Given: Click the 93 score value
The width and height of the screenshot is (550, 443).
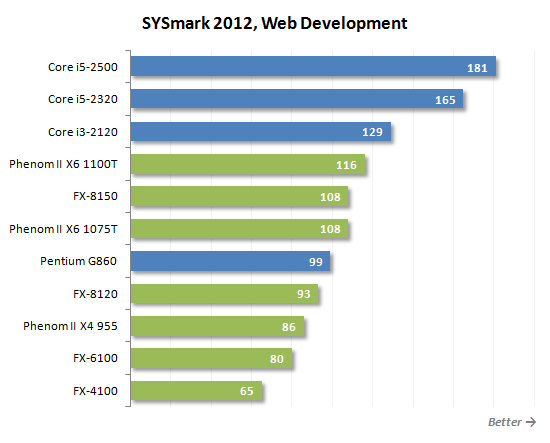Looking at the screenshot, I should (304, 294).
